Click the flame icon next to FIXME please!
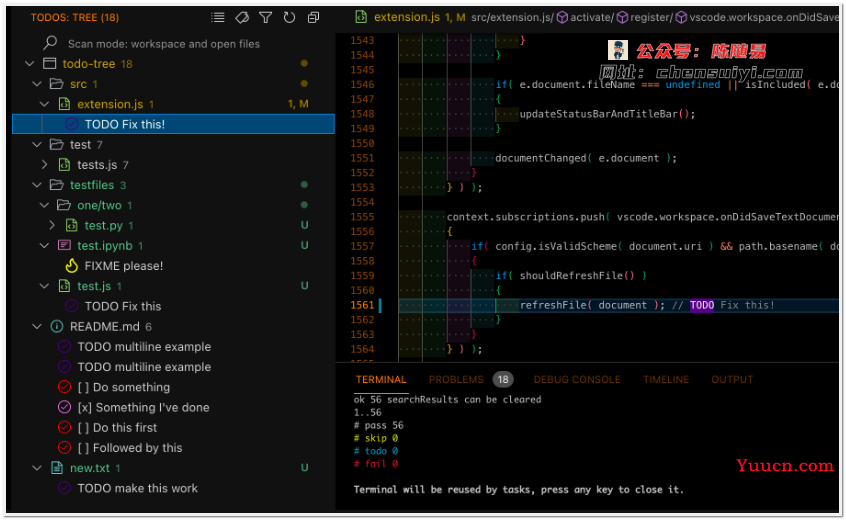The image size is (846, 520). click(71, 266)
